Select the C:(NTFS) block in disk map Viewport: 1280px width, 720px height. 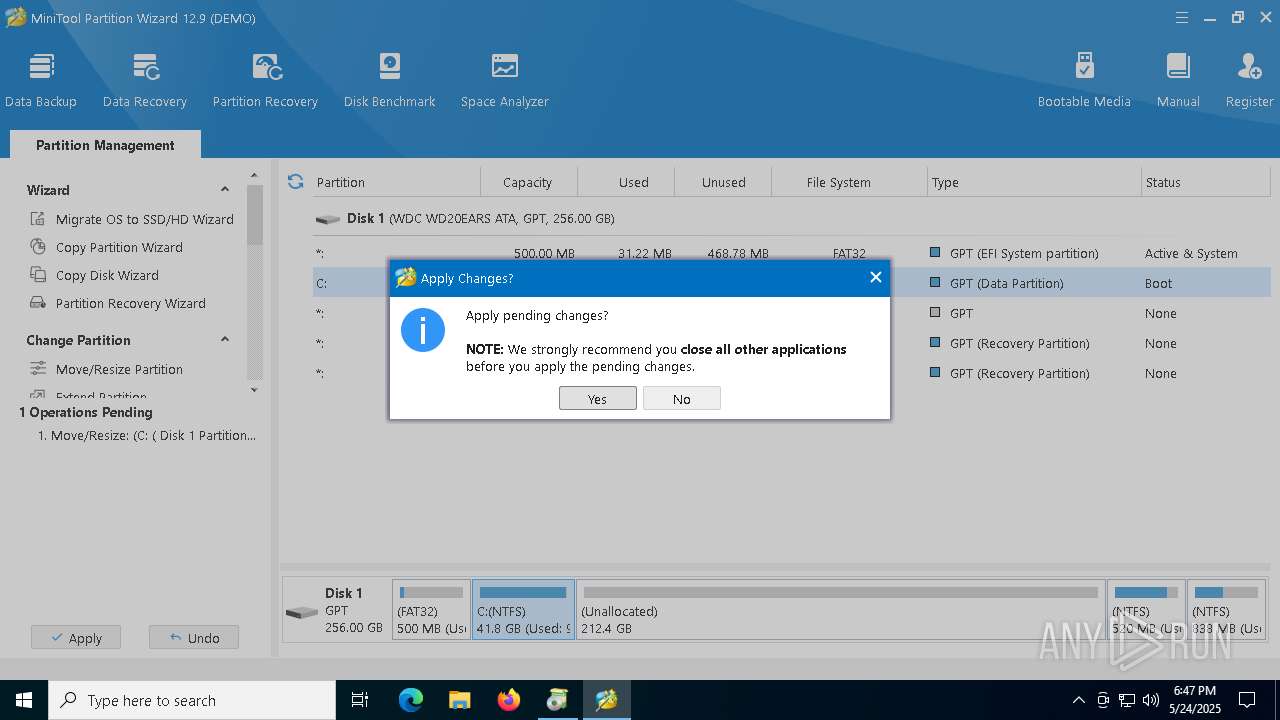pyautogui.click(x=523, y=610)
